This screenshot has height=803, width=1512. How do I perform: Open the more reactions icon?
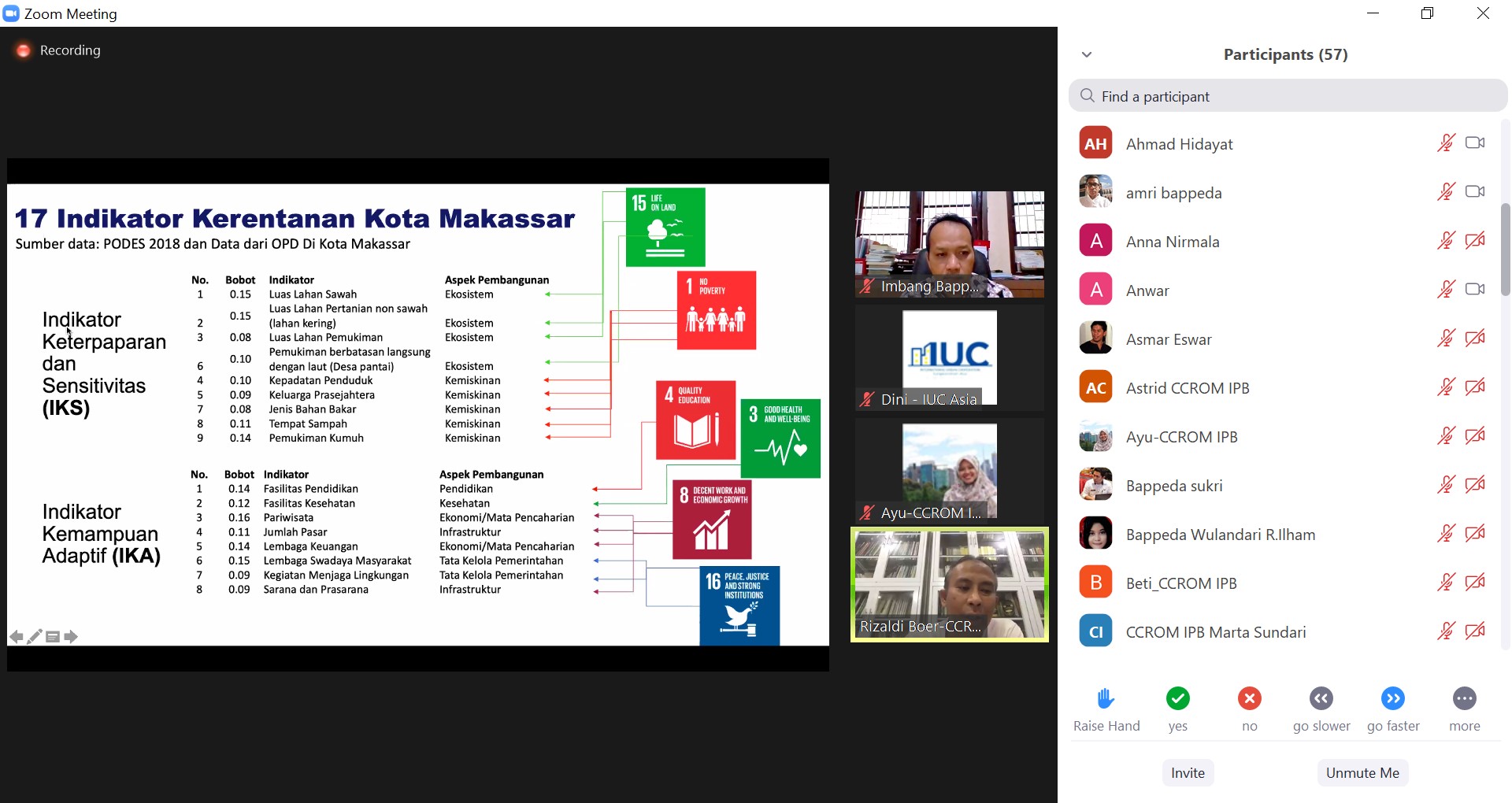coord(1464,698)
